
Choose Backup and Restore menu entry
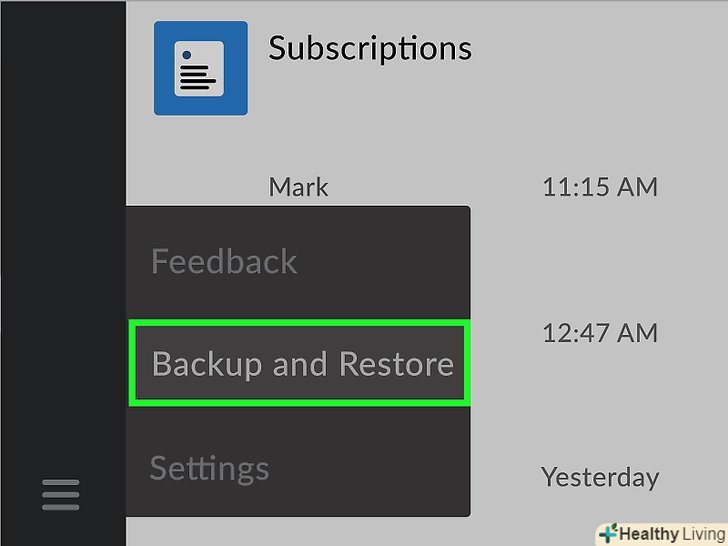coord(301,363)
